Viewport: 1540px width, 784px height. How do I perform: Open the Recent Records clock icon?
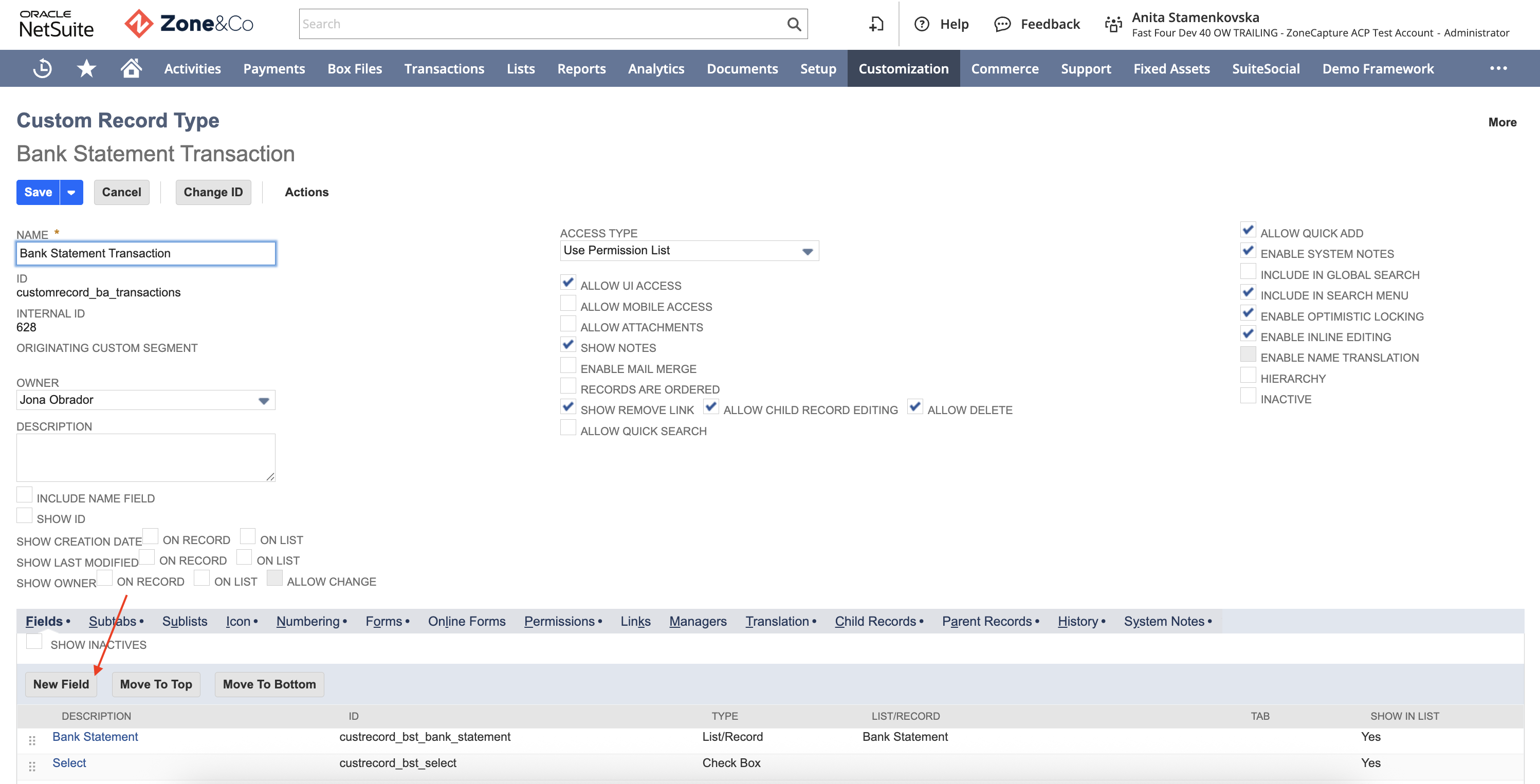point(42,69)
